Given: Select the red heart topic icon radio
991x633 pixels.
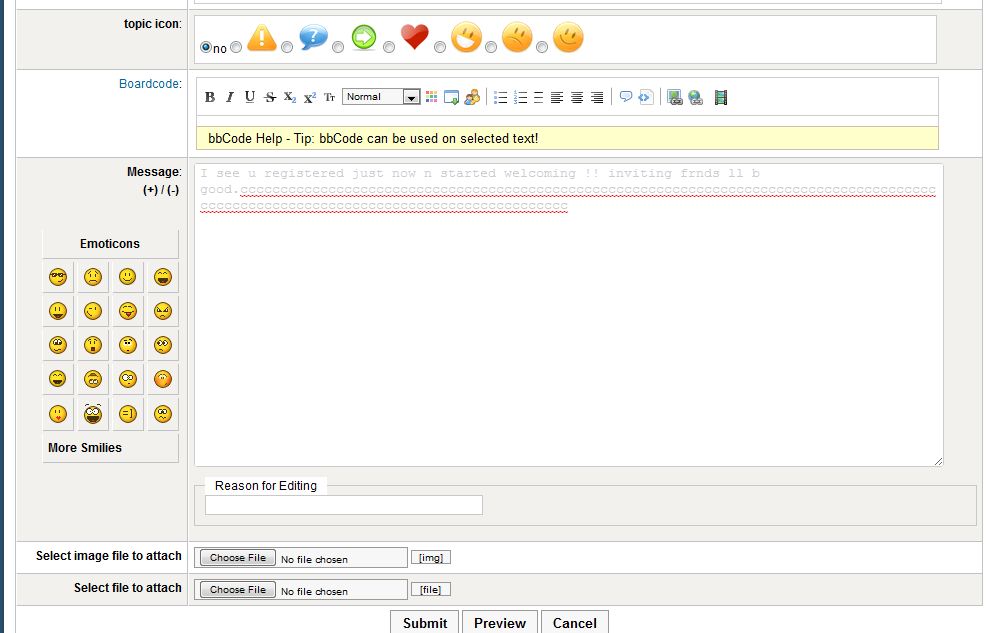Looking at the screenshot, I should coord(389,47).
